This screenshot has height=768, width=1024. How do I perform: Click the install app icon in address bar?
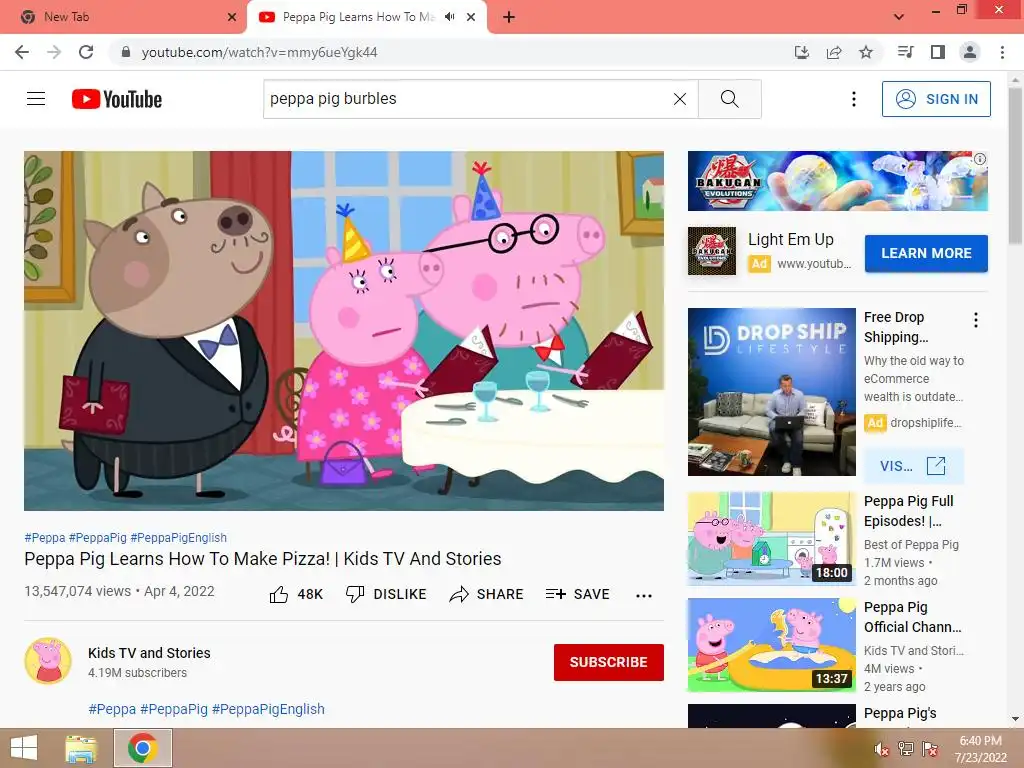tap(801, 52)
